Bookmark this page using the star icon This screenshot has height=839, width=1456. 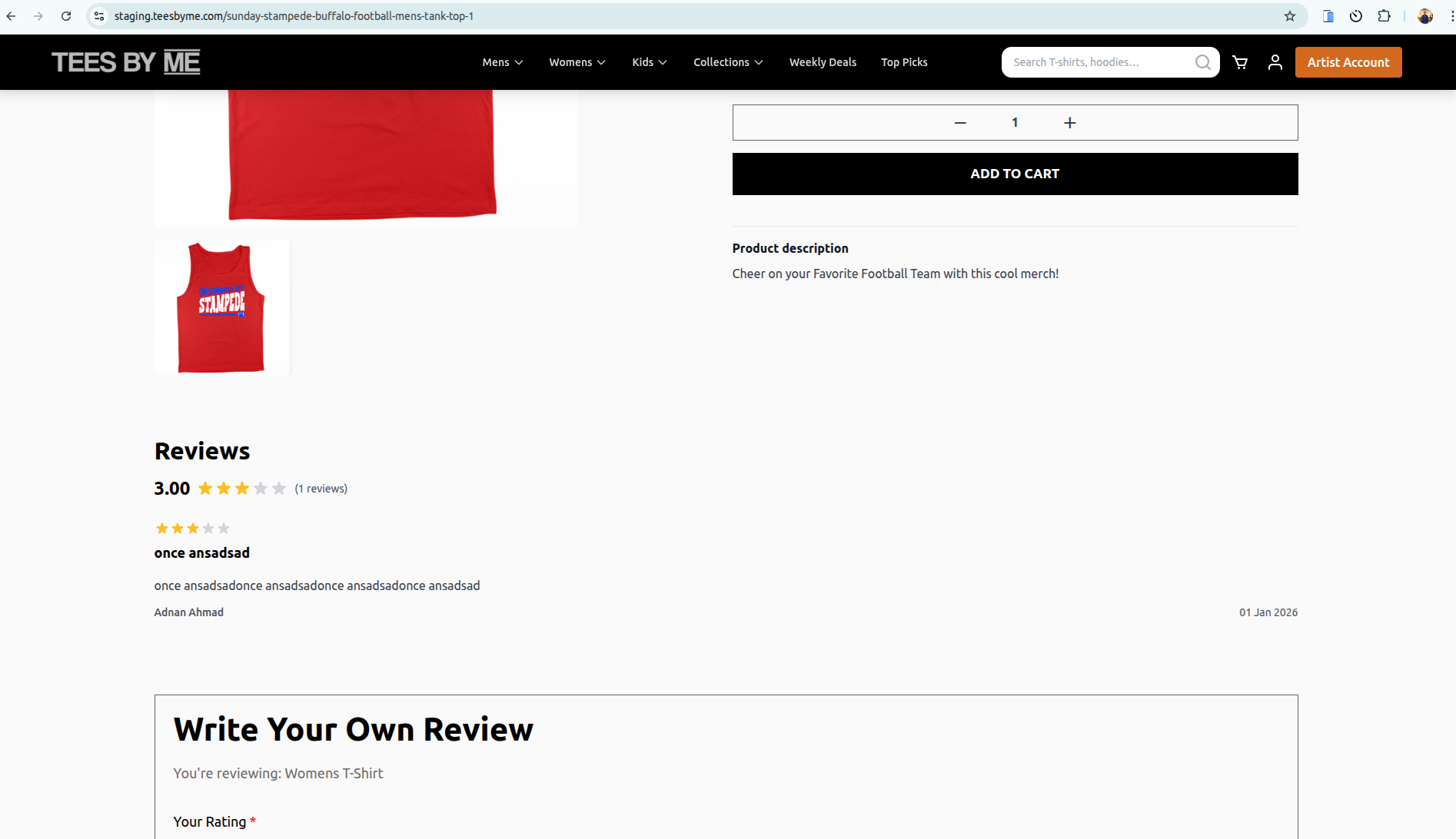point(1288,15)
